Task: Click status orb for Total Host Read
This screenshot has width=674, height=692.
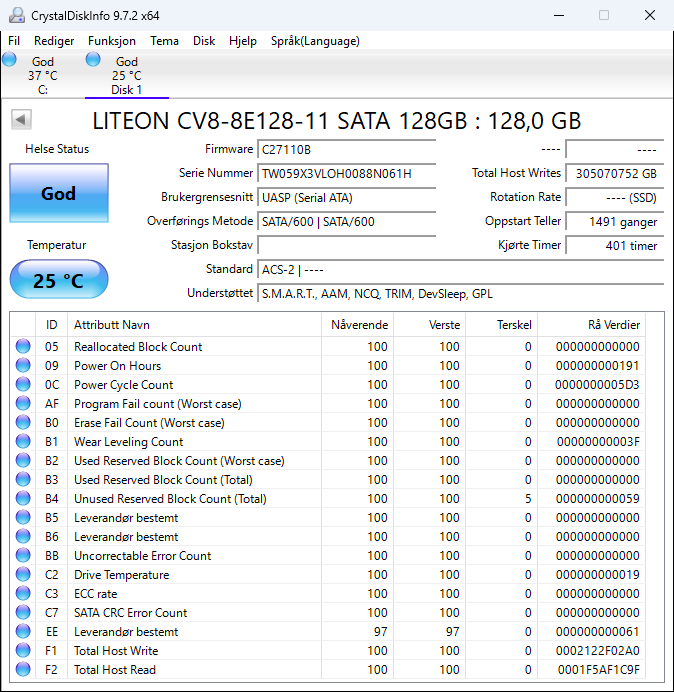Action: [23, 669]
